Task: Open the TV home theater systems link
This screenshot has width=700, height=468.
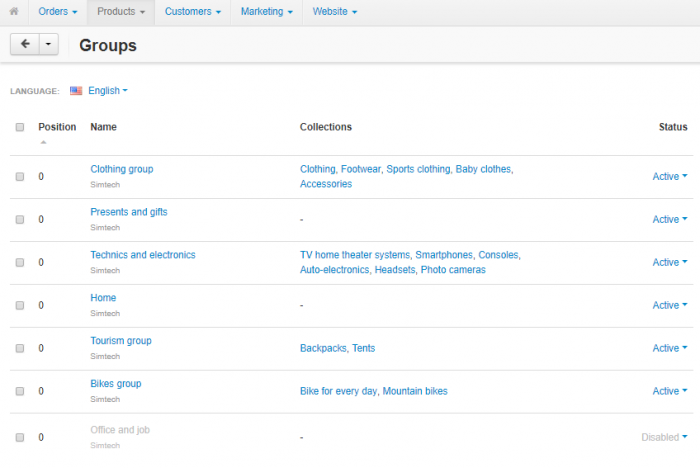Action: click(x=355, y=255)
